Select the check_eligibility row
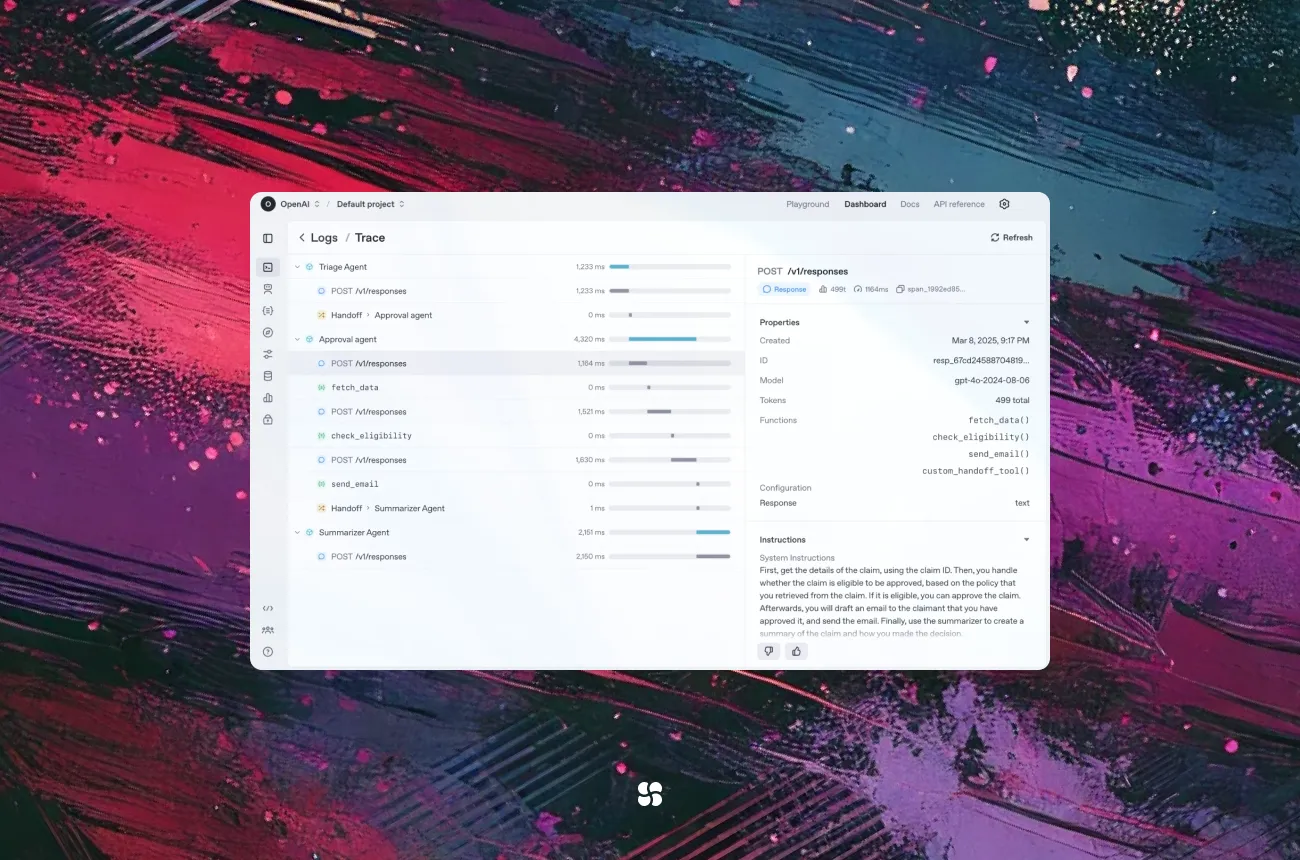This screenshot has height=860, width=1300. click(516, 436)
